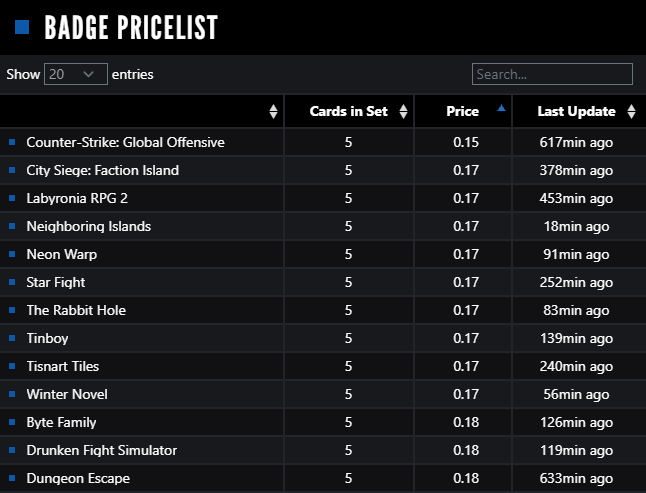Open the Show entries count dropdown
This screenshot has width=646, height=493.
pos(76,74)
